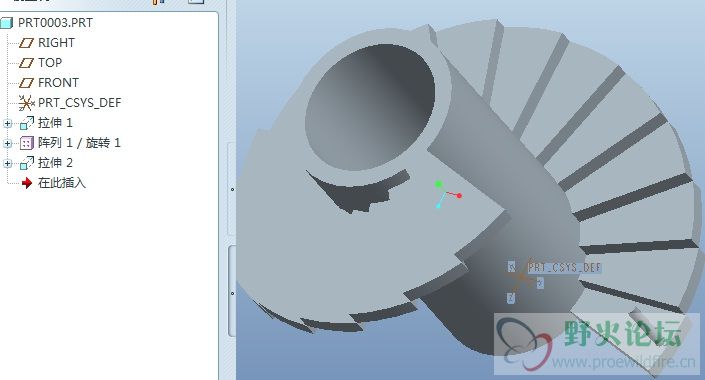
Task: Click the 拉伸 2 extrude feature icon
Action: (x=27, y=163)
